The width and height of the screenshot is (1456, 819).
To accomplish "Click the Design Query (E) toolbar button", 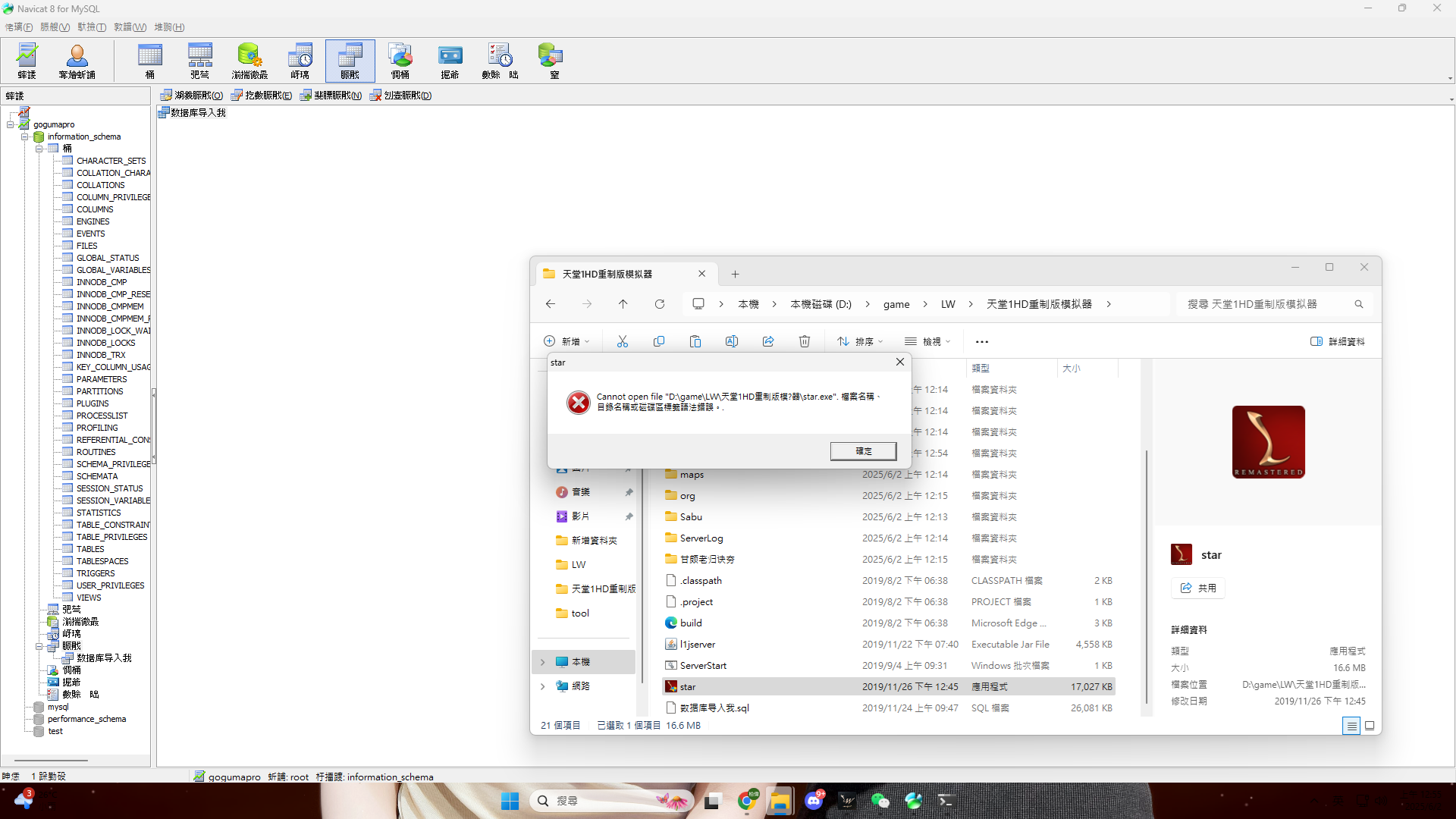I will (262, 96).
